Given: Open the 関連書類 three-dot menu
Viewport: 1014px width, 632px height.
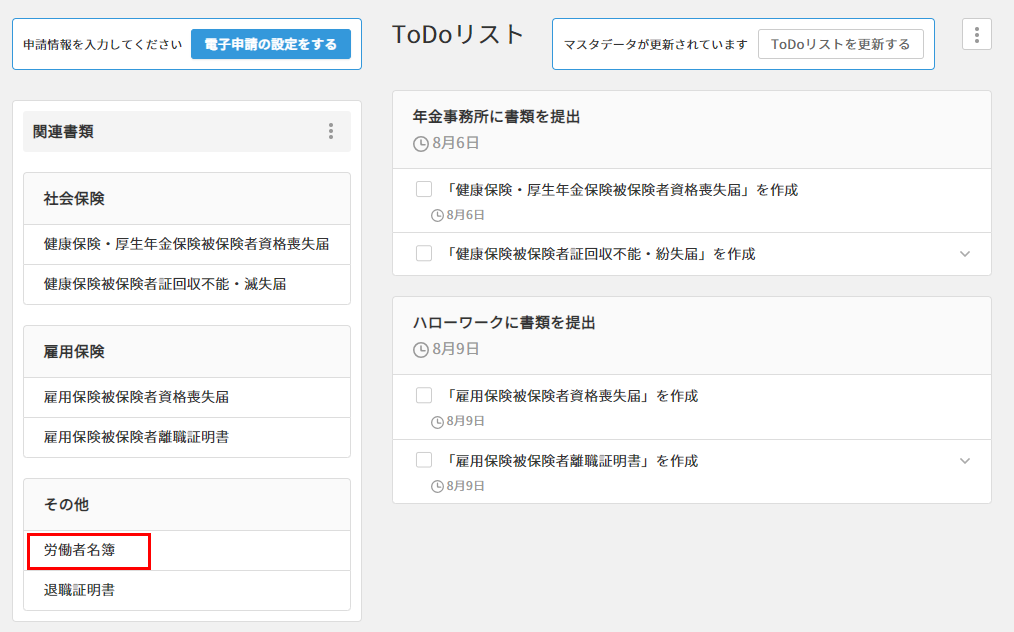Looking at the screenshot, I should pos(331,131).
